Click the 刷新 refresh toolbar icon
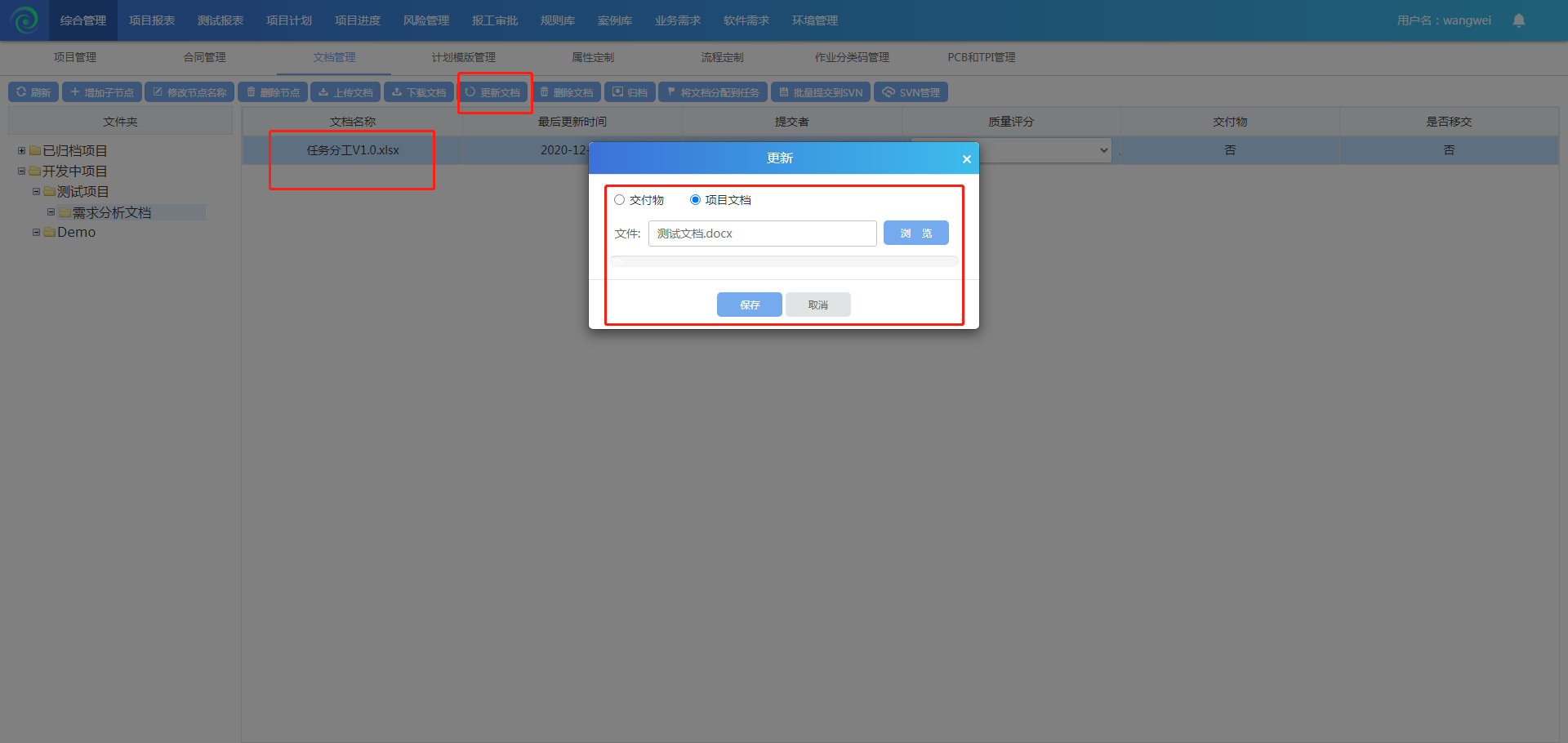The height and width of the screenshot is (743, 1568). point(21,92)
